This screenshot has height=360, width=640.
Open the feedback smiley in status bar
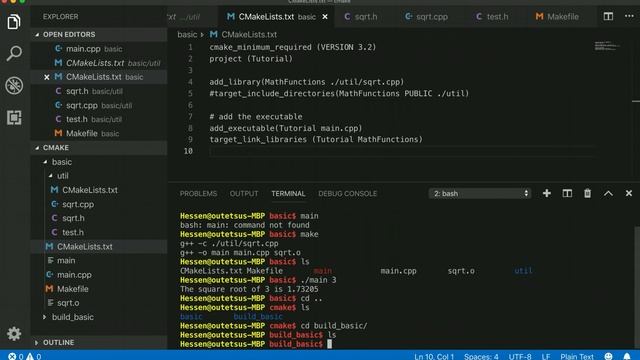point(608,356)
